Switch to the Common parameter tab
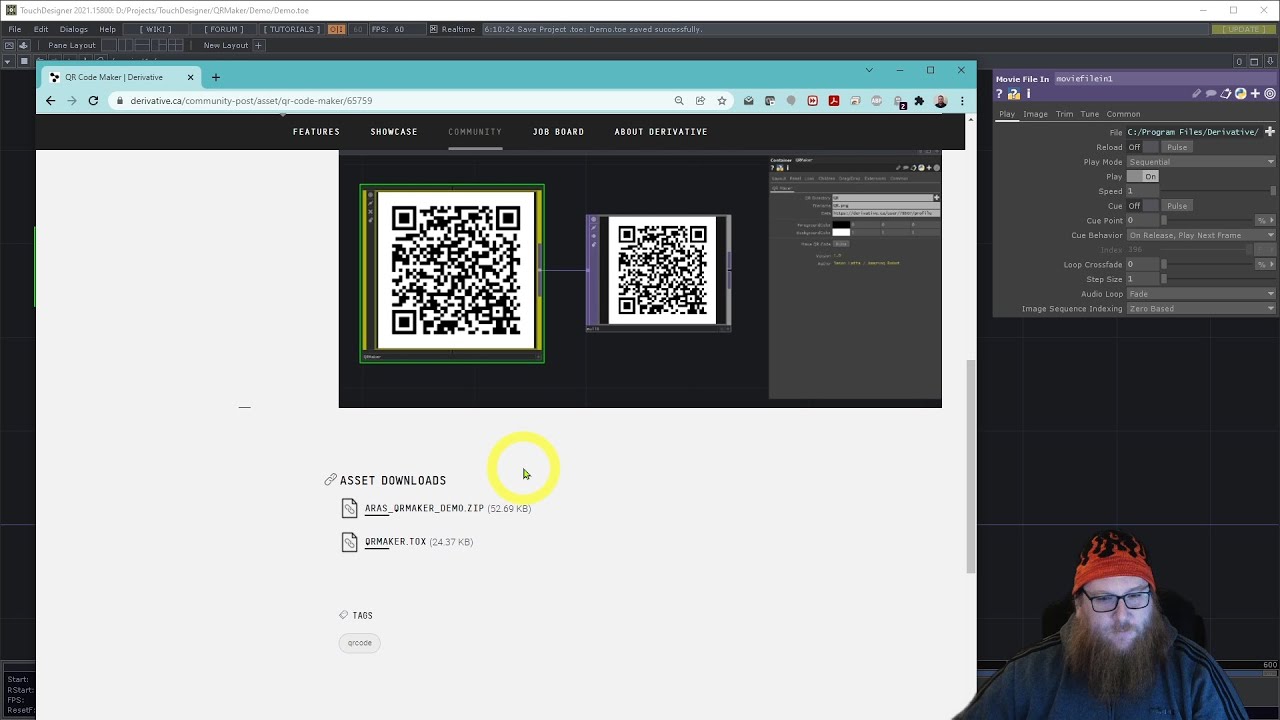The height and width of the screenshot is (720, 1280). 1123,114
